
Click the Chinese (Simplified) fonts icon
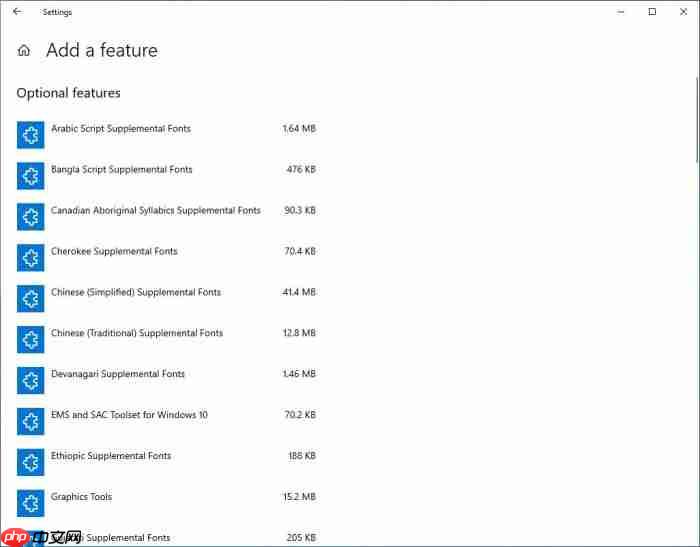tap(31, 299)
